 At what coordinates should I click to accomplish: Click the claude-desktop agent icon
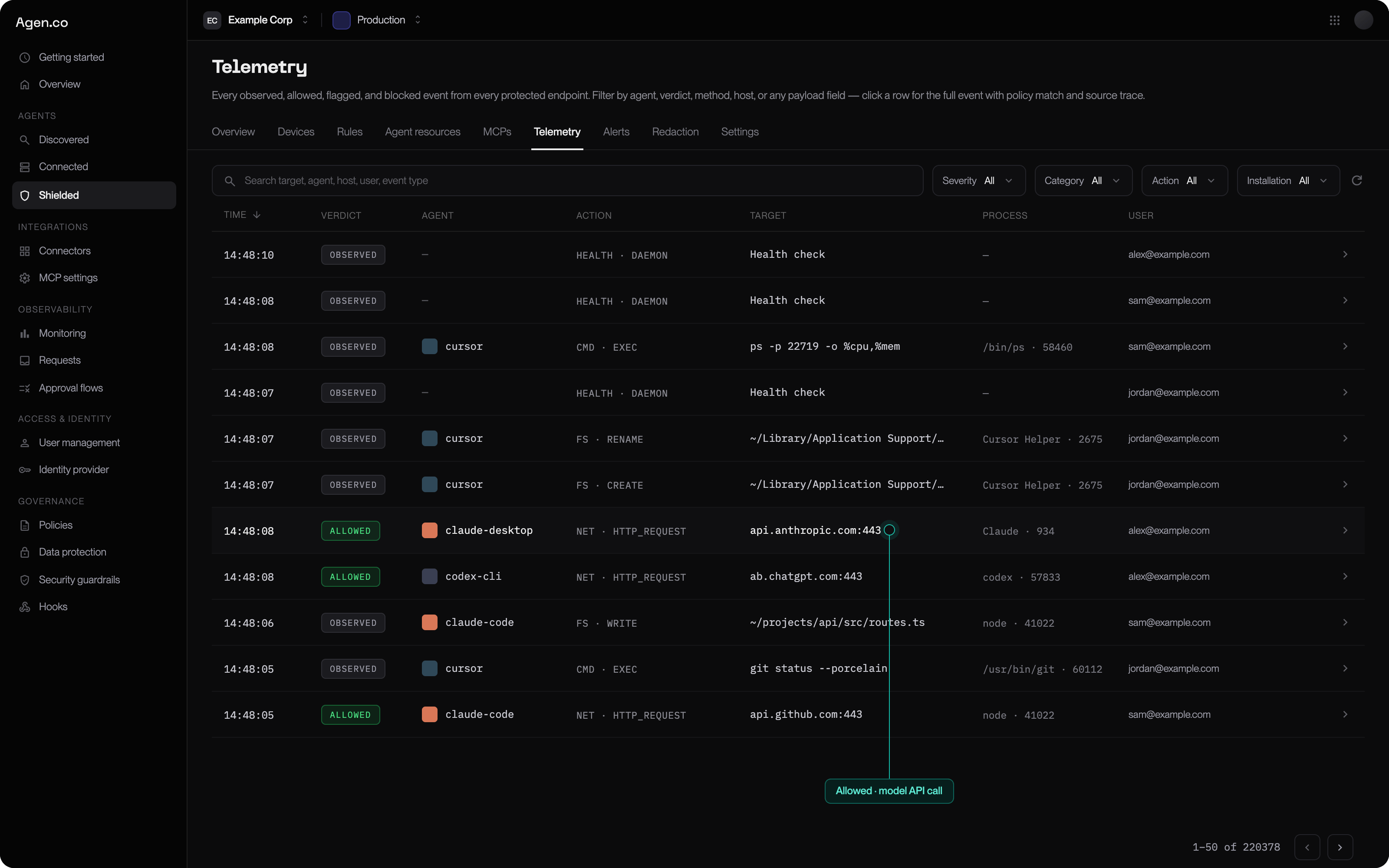429,530
